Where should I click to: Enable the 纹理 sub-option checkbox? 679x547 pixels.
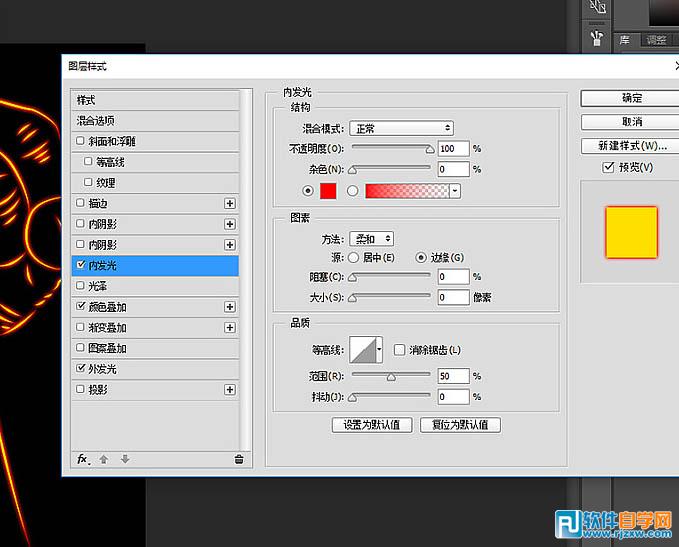click(x=88, y=182)
